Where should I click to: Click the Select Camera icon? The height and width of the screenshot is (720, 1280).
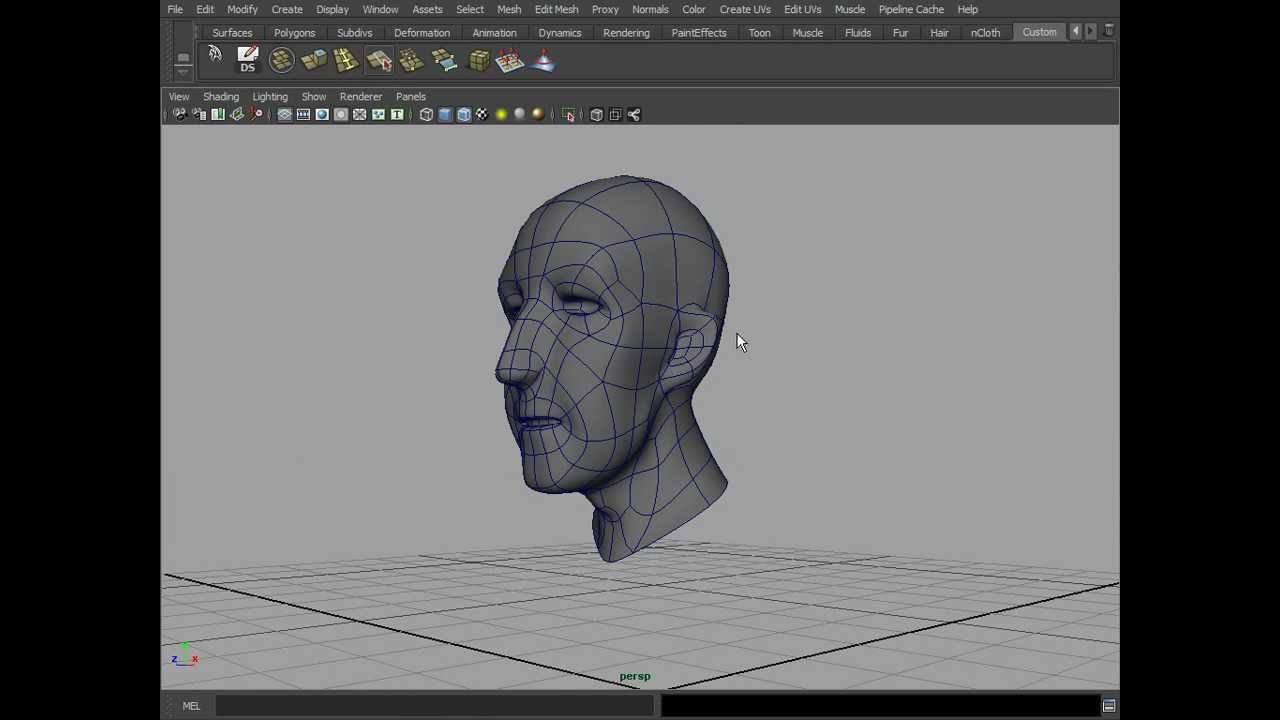tap(180, 115)
